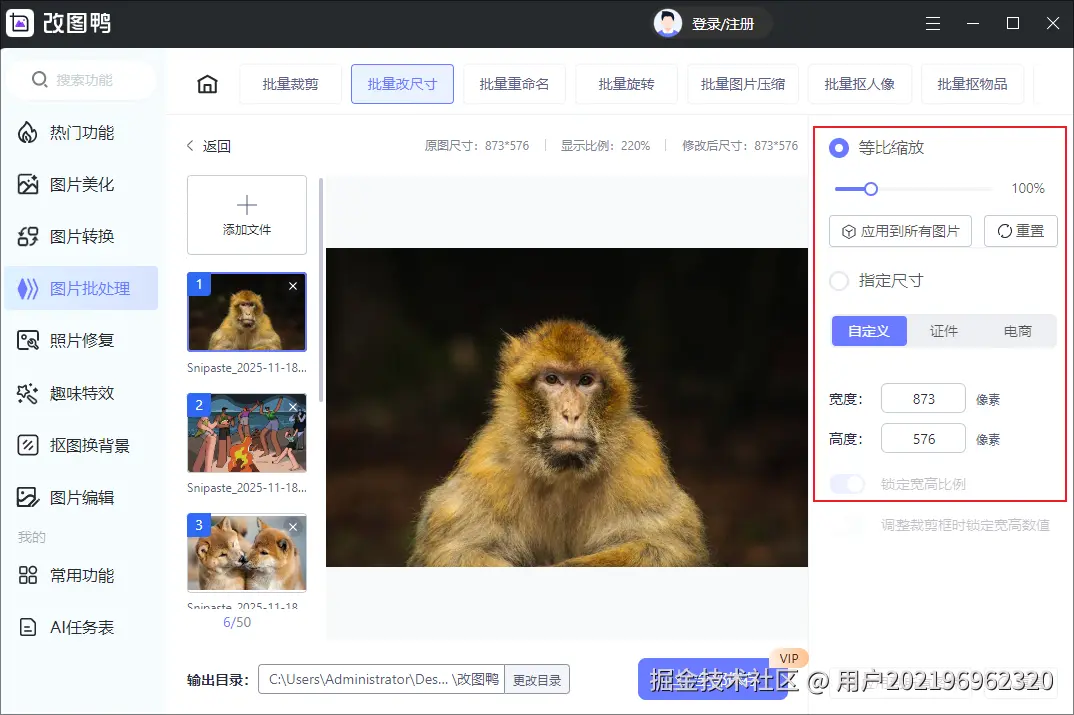Screen dimensions: 1074x715
Task: Click the search magnifier icon
Action: (x=40, y=79)
